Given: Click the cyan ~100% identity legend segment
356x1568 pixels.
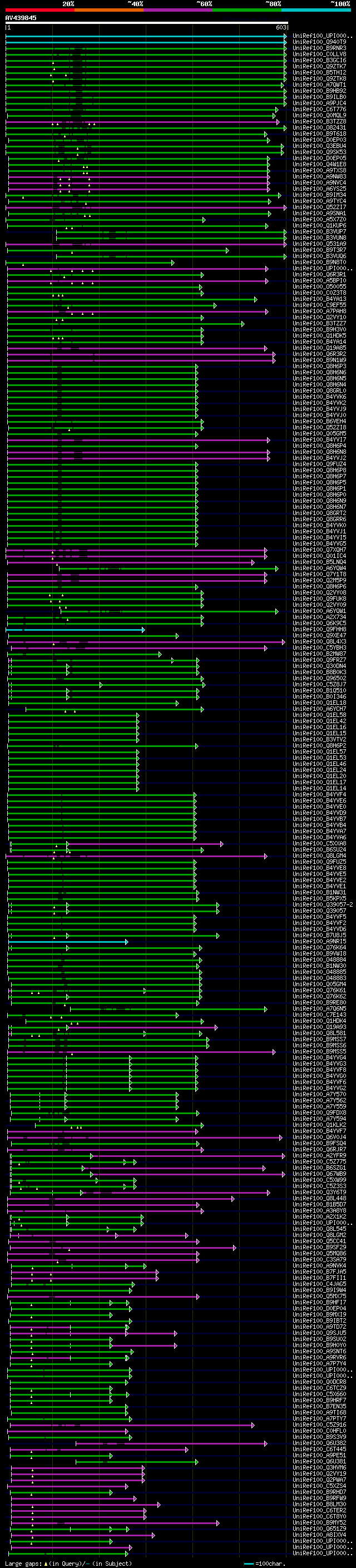Looking at the screenshot, I should 316,10.
